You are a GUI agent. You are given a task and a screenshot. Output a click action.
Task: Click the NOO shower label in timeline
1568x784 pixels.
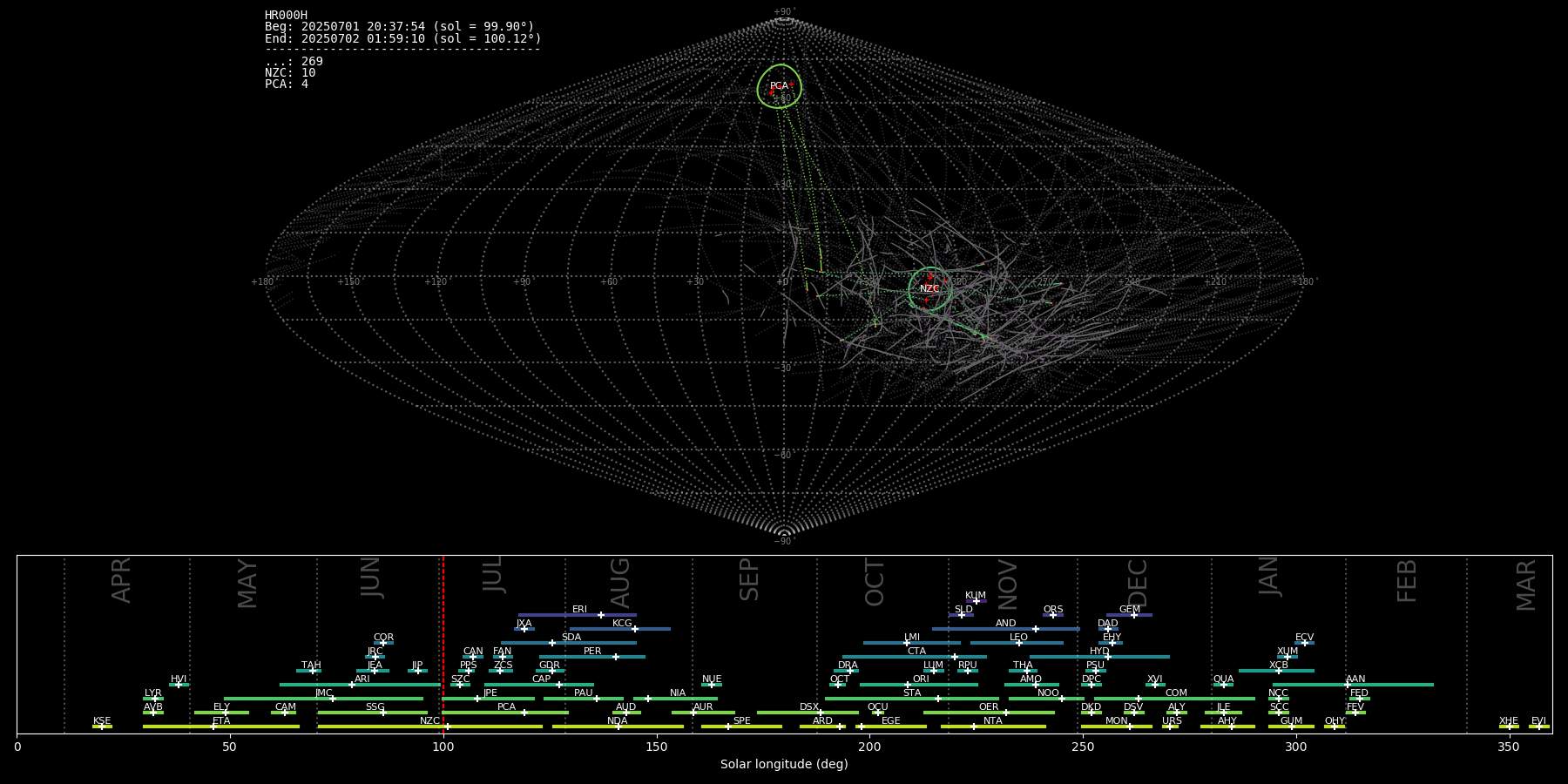[1048, 693]
